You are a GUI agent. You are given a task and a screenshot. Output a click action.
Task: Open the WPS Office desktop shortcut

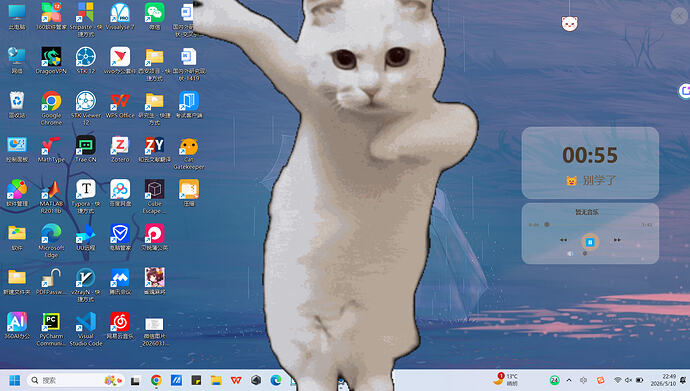point(120,105)
